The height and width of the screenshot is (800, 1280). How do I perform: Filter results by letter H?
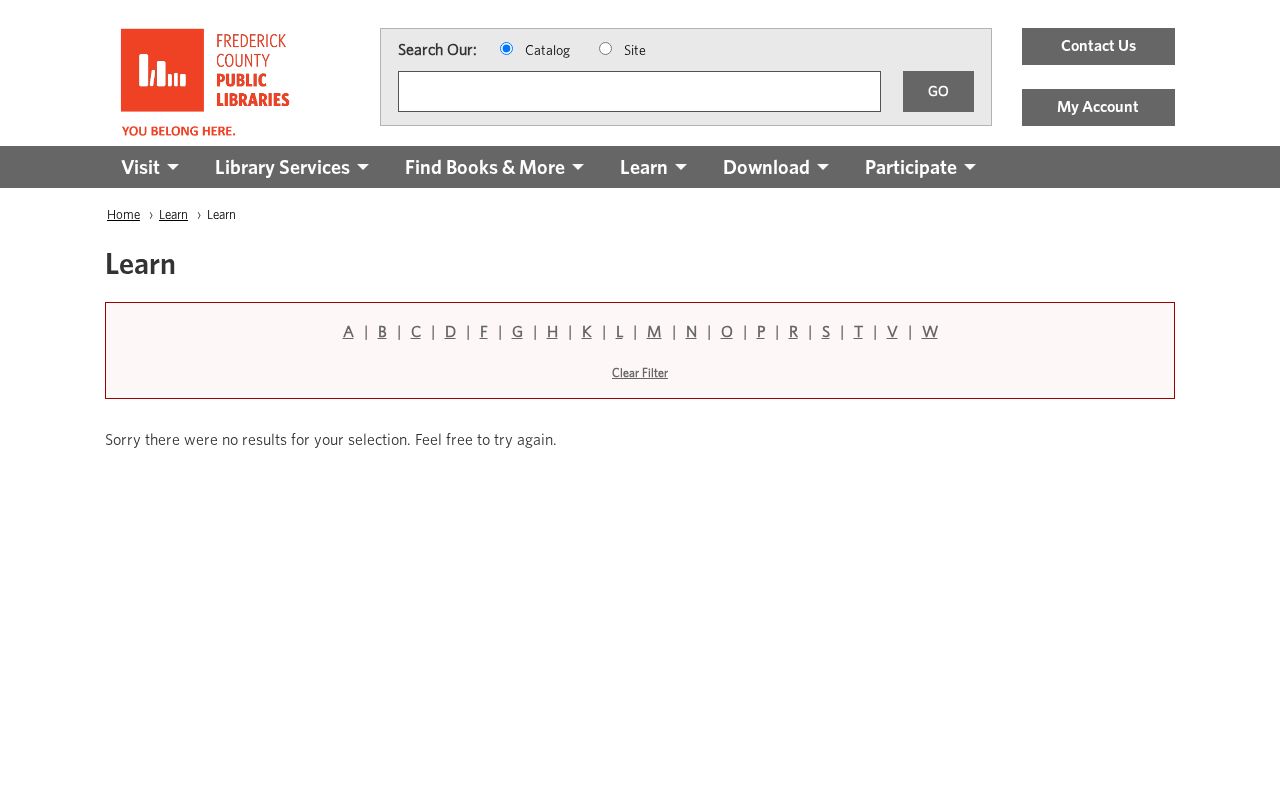(552, 332)
